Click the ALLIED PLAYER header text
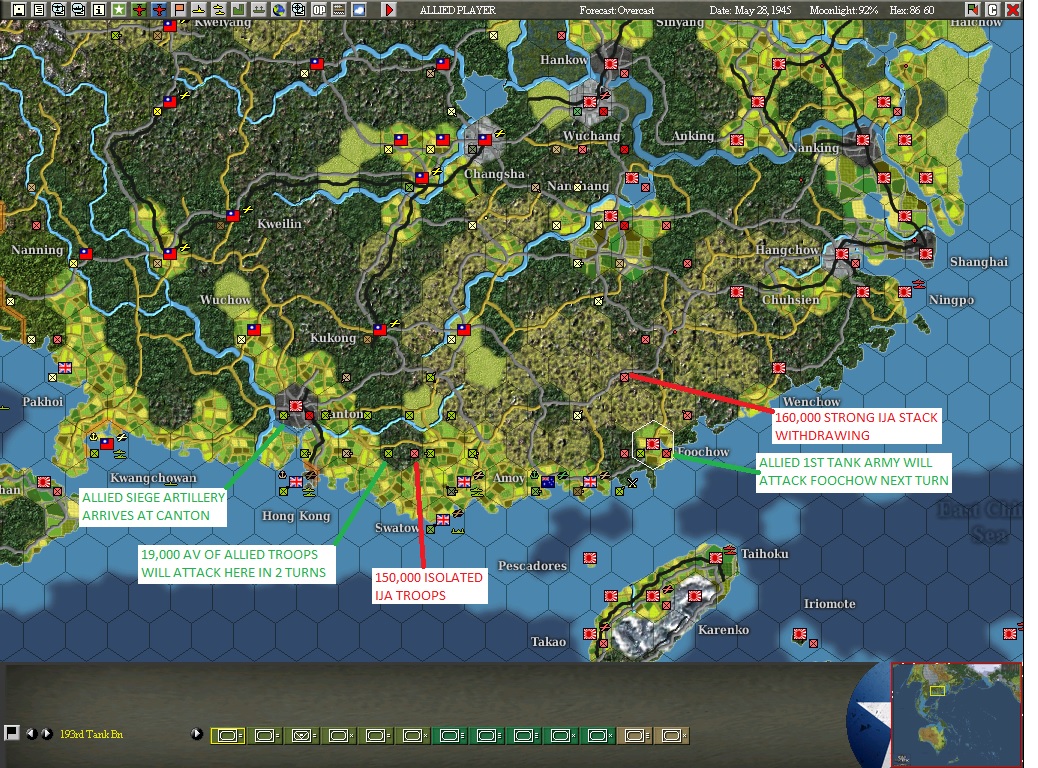The image size is (1038, 768). pyautogui.click(x=457, y=10)
